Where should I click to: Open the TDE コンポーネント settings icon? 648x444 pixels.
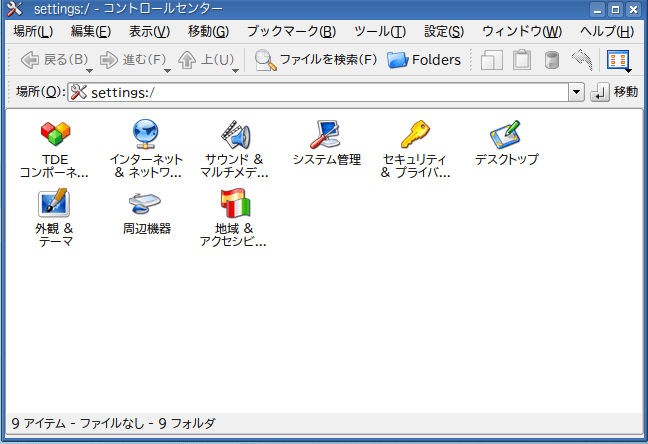[55, 134]
